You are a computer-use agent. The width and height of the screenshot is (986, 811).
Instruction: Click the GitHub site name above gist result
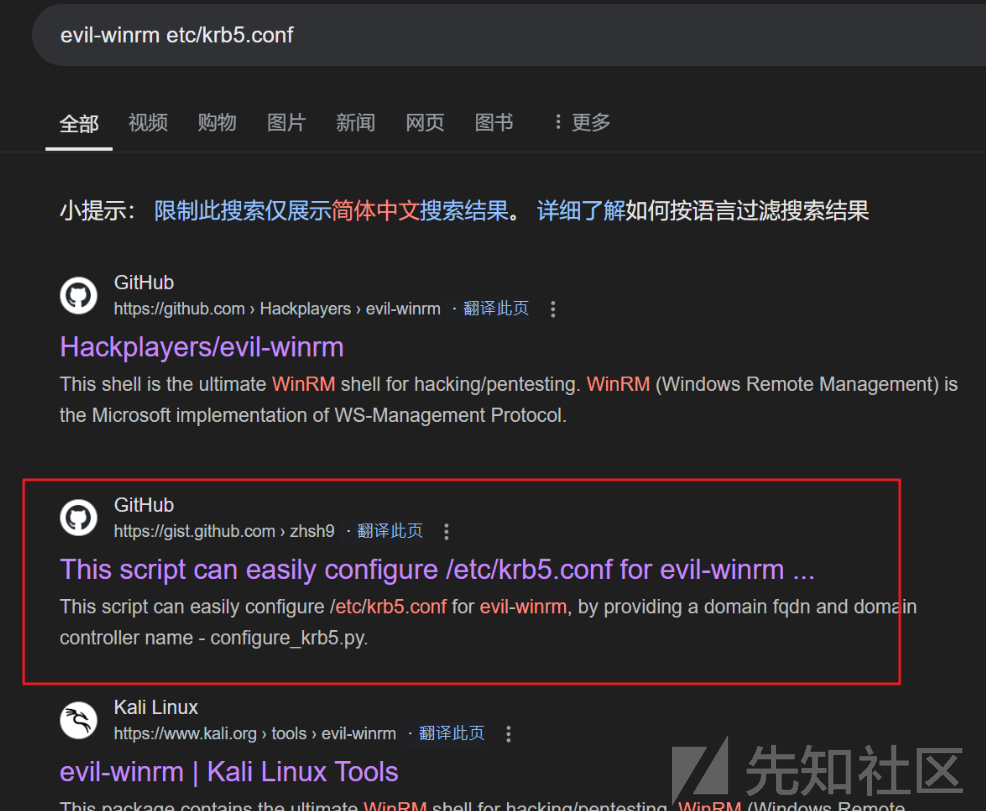click(144, 505)
